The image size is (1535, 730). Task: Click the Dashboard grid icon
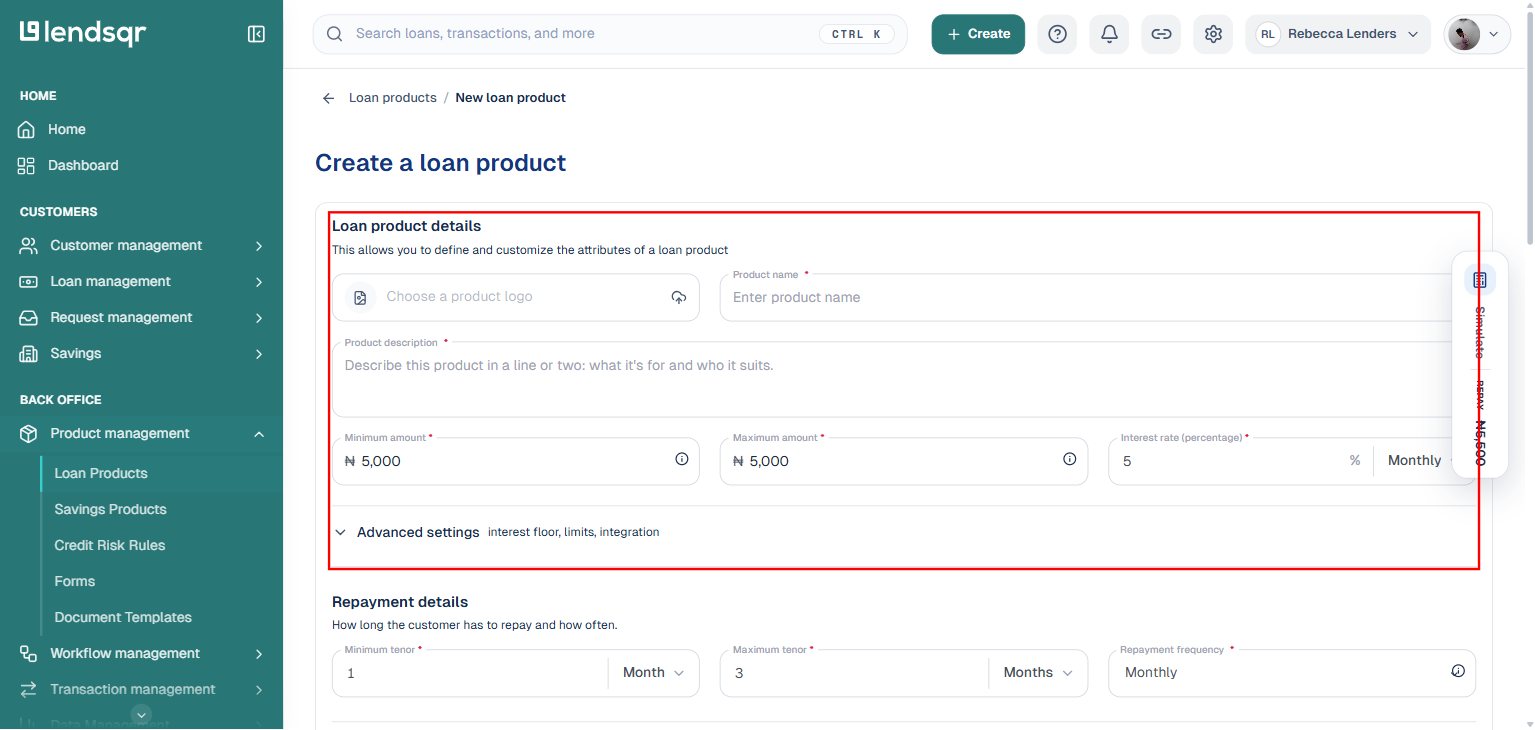(27, 166)
